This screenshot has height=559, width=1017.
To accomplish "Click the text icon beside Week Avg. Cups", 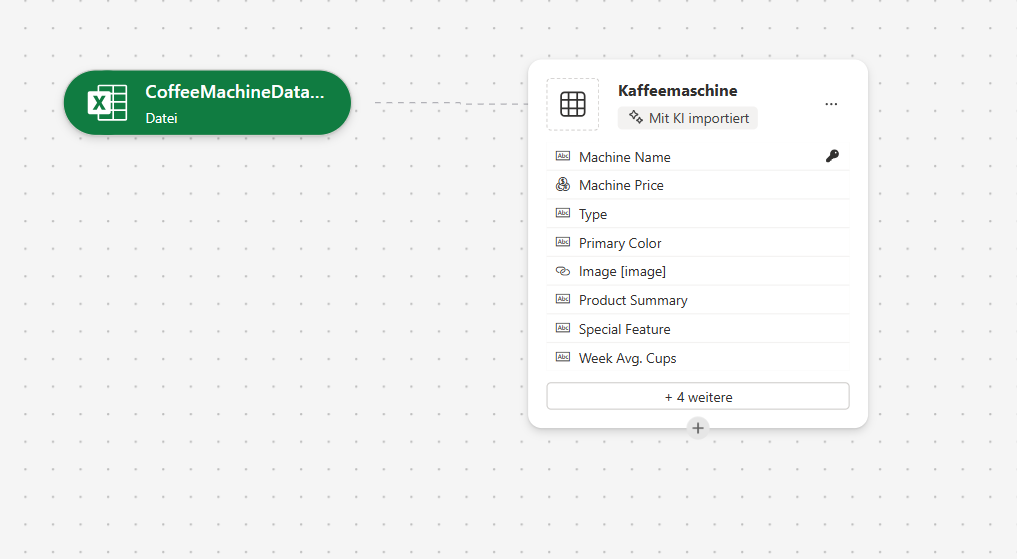I will click(562, 358).
